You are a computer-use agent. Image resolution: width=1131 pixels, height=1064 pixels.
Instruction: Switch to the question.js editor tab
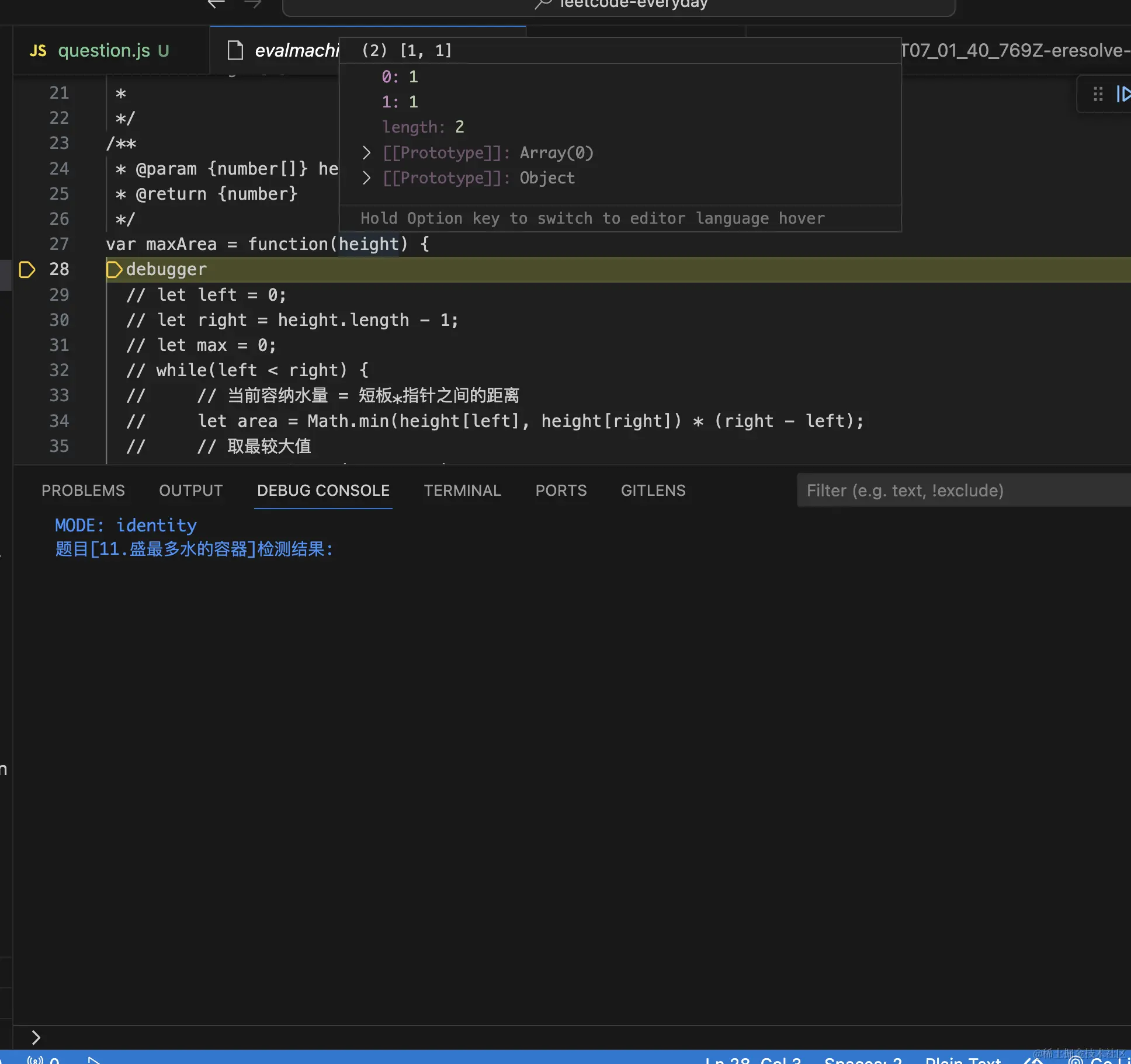click(112, 50)
